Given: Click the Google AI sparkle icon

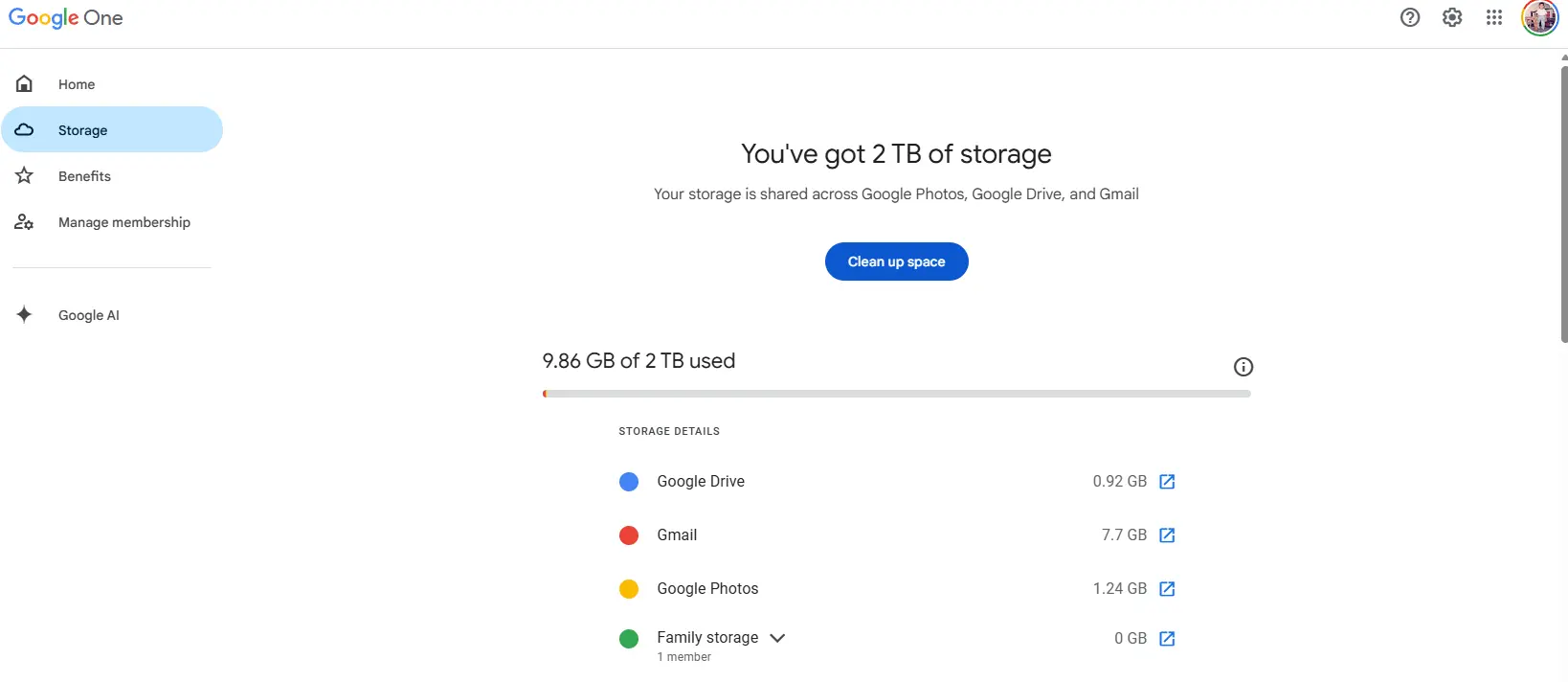Looking at the screenshot, I should [x=24, y=314].
